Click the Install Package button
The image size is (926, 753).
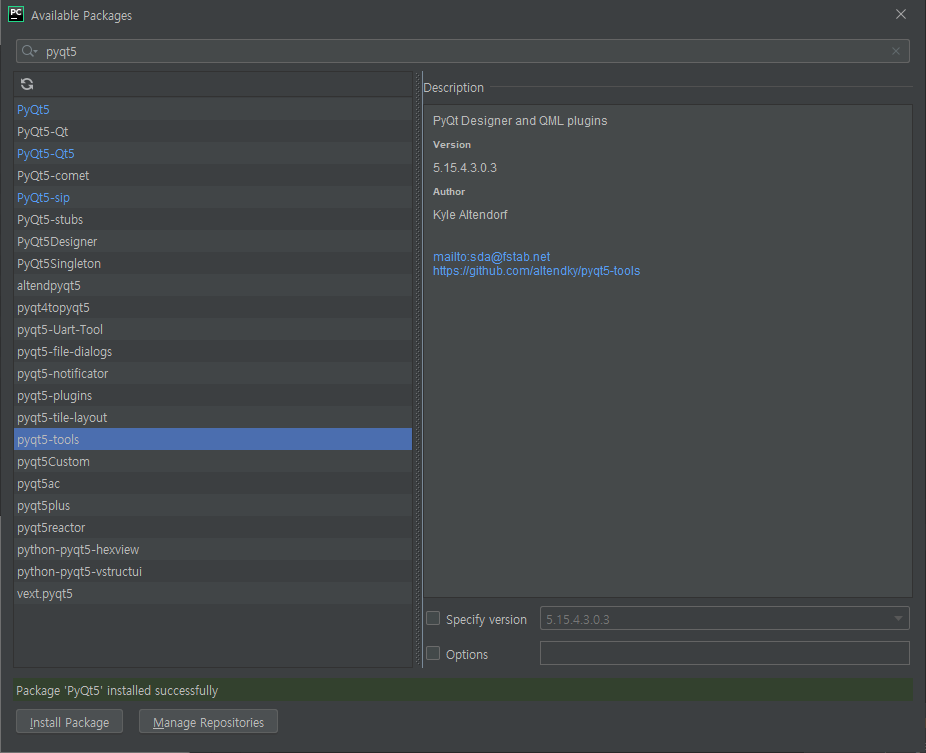pos(69,722)
